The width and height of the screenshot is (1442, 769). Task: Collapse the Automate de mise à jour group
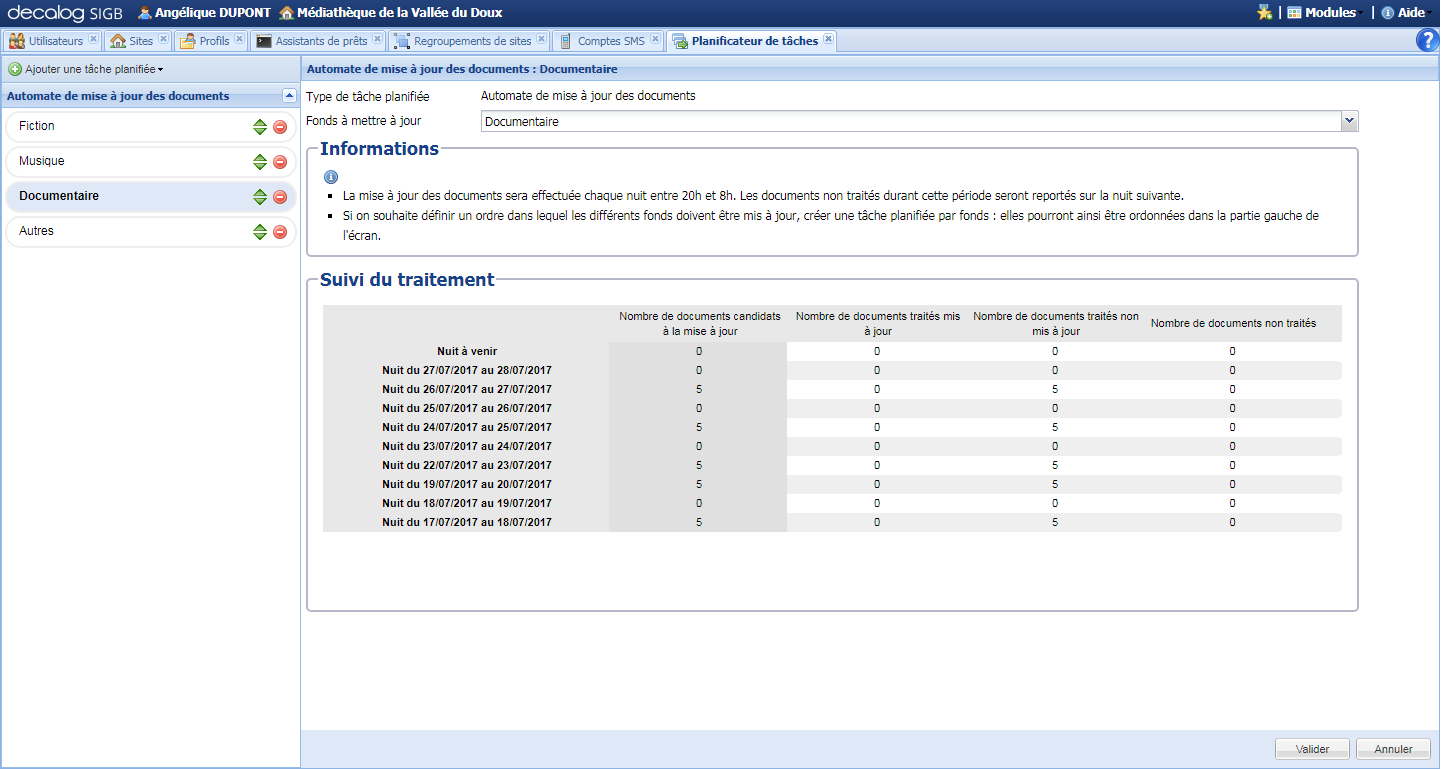click(x=289, y=96)
